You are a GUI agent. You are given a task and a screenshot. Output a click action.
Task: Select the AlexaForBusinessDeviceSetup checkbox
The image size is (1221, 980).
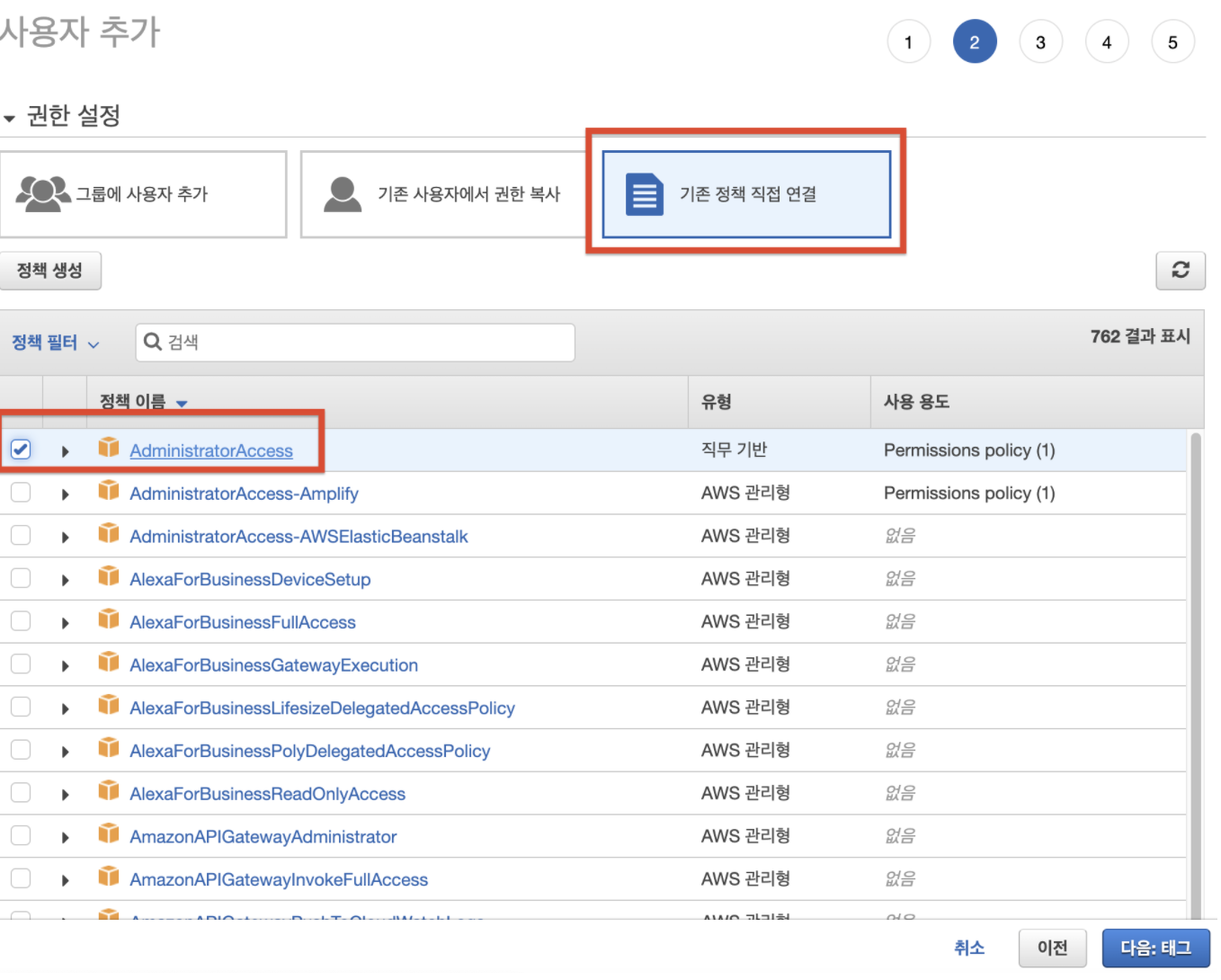coord(21,578)
